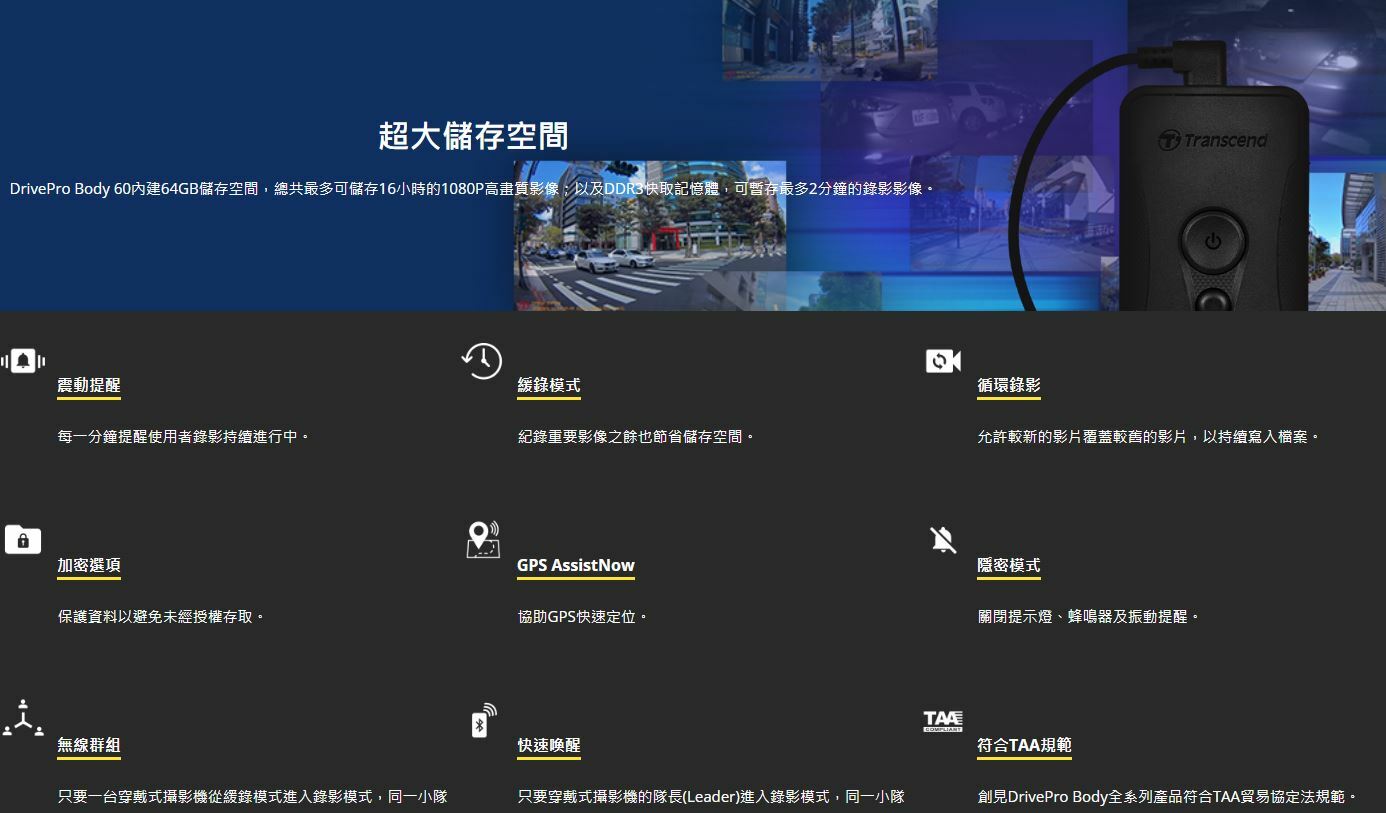Click the TAA compliant logo icon

pyautogui.click(x=943, y=721)
